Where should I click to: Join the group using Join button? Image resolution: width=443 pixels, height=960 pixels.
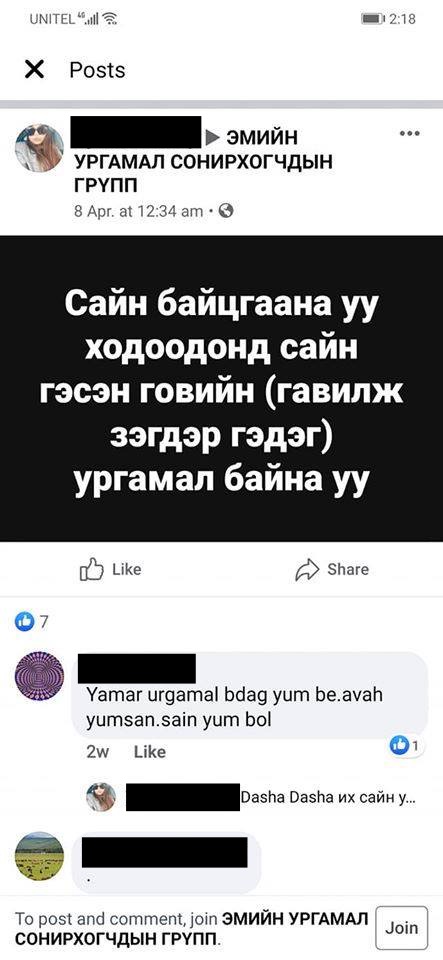pyautogui.click(x=401, y=928)
